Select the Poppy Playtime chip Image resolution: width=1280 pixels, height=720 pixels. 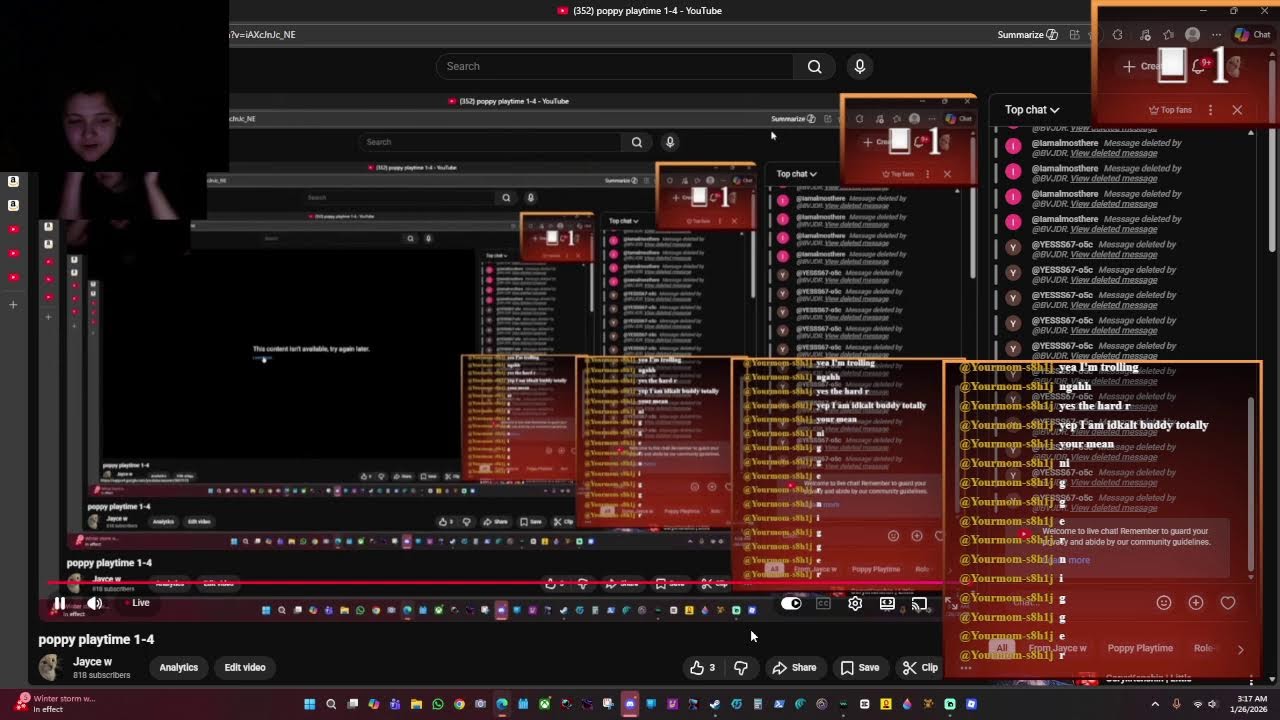pyautogui.click(x=1140, y=648)
